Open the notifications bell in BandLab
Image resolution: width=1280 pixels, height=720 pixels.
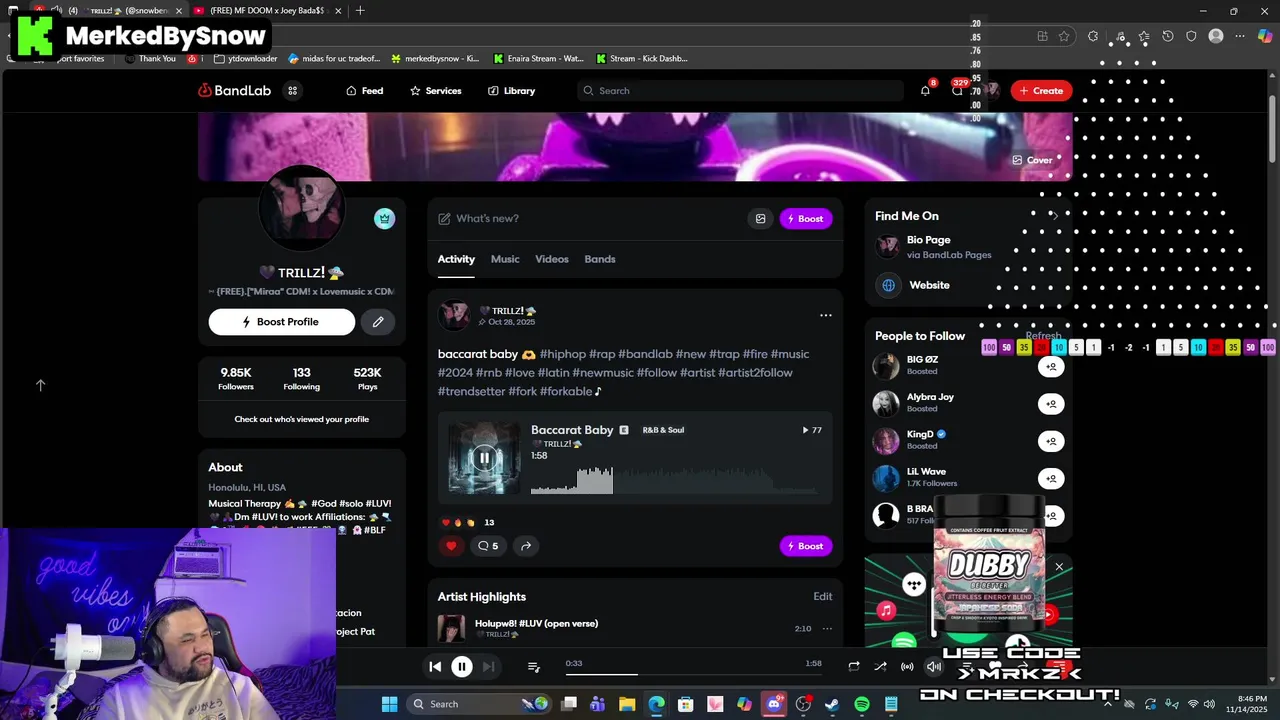click(925, 91)
